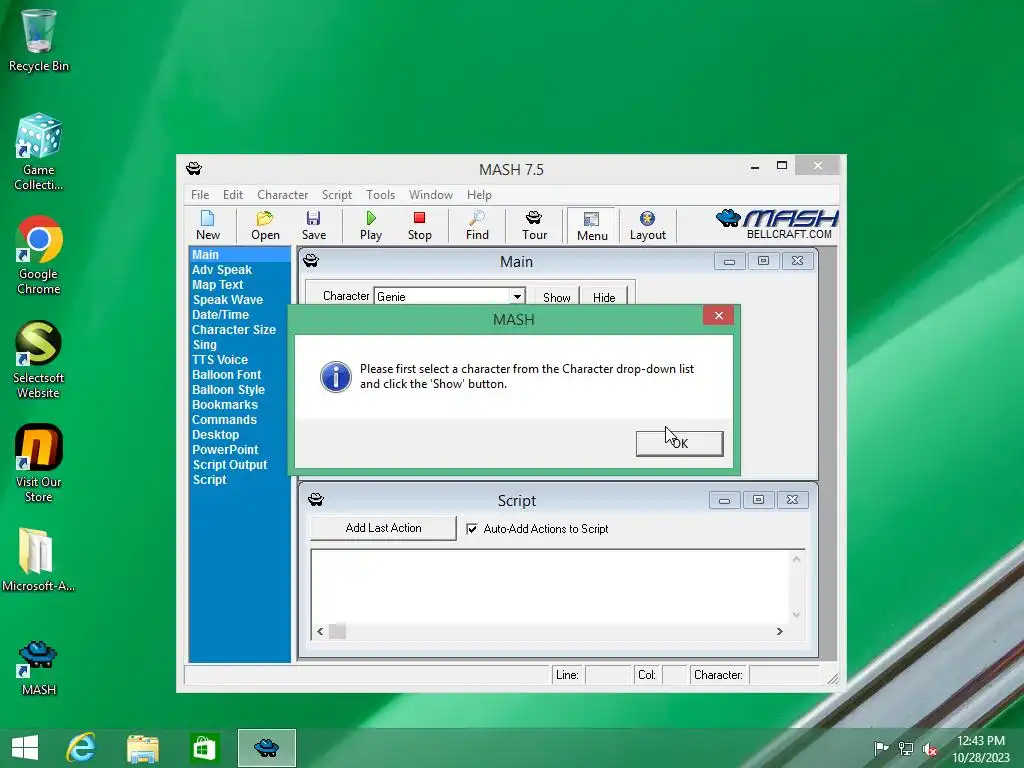This screenshot has height=768, width=1024.
Task: Toggle the Menu toolbar button
Action: (592, 226)
